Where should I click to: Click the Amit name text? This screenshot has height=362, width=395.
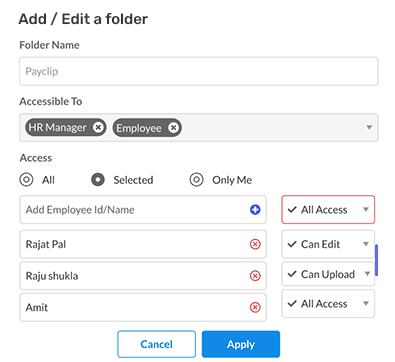point(37,307)
